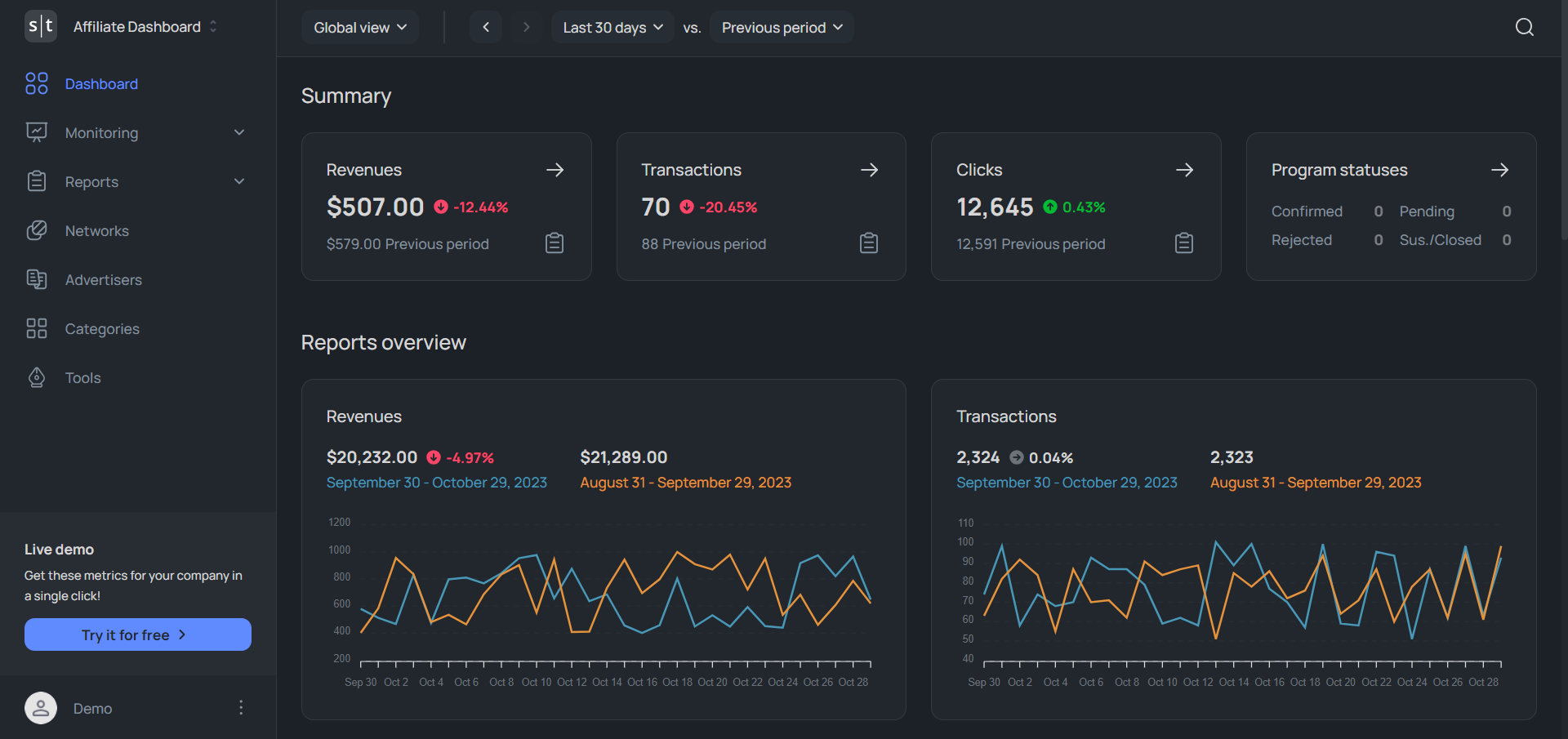This screenshot has width=1568, height=739.
Task: Click the Monitoring chart icon
Action: (x=37, y=132)
